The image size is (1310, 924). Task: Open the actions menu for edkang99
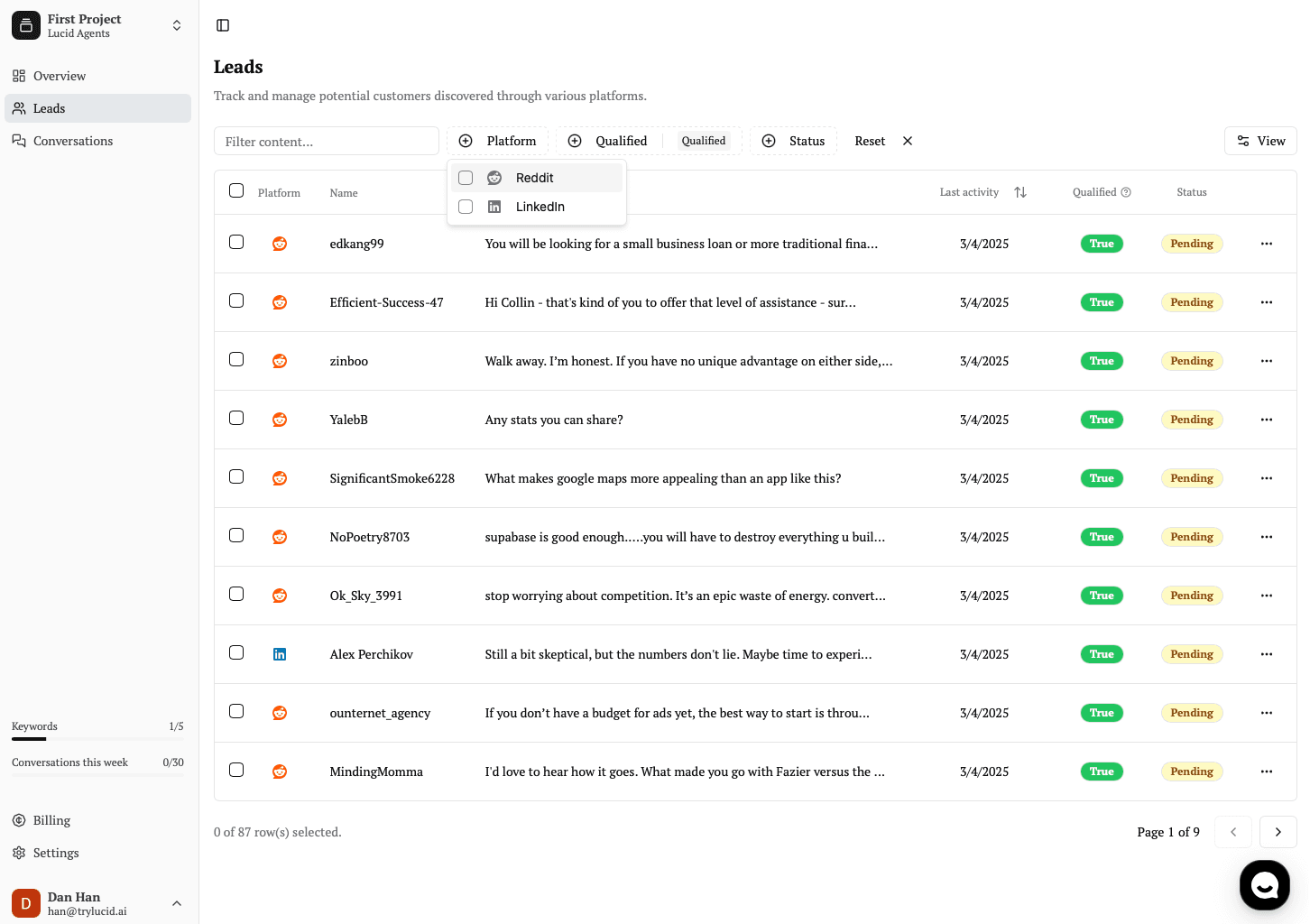(x=1267, y=244)
